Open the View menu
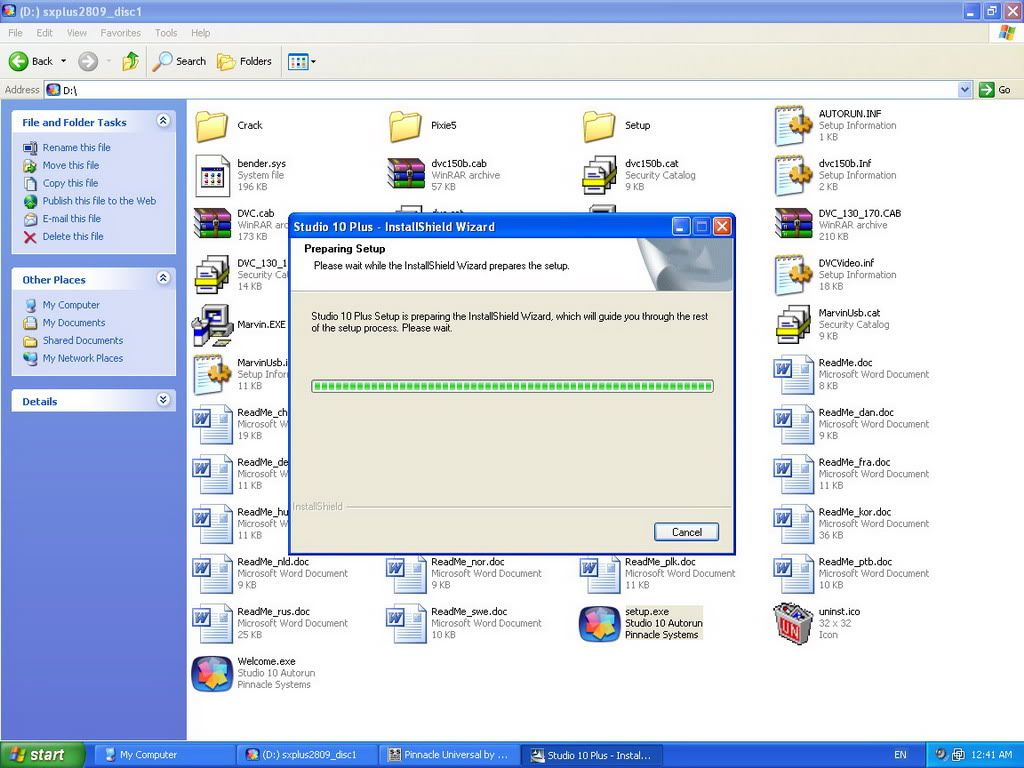Screen dimensions: 1024x768 click(76, 33)
